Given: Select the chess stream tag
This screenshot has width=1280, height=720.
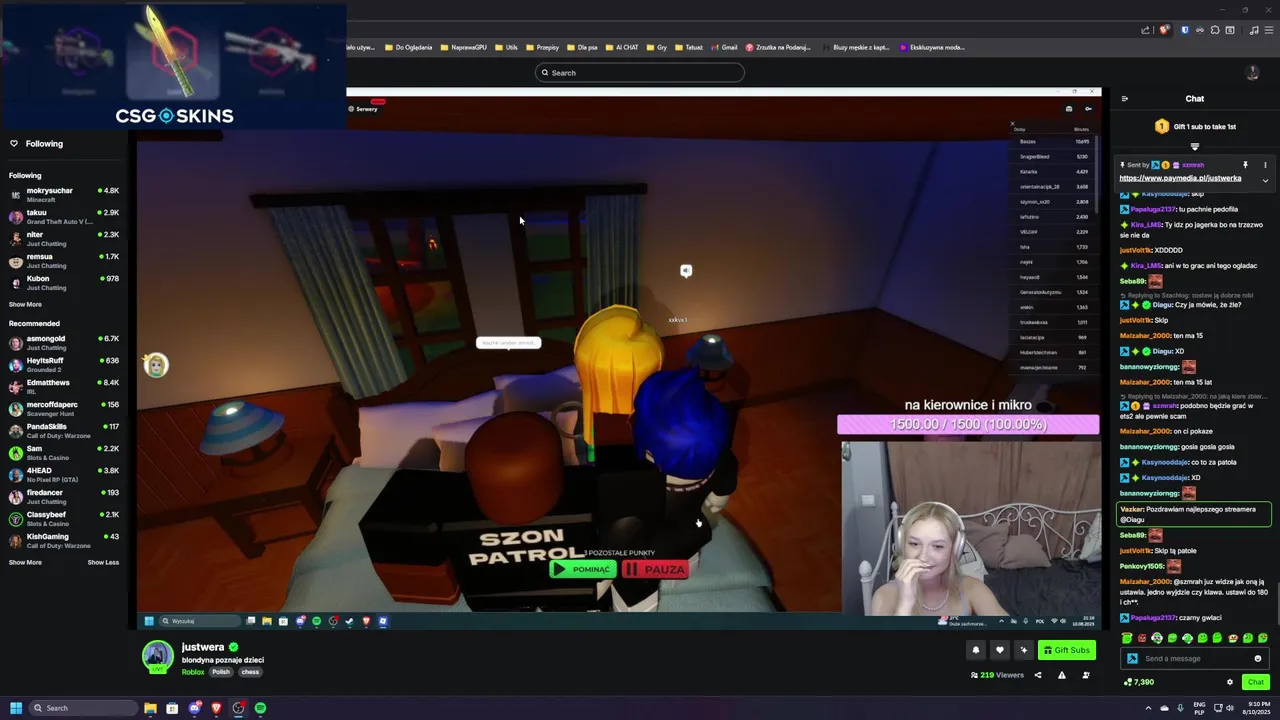Looking at the screenshot, I should [250, 672].
